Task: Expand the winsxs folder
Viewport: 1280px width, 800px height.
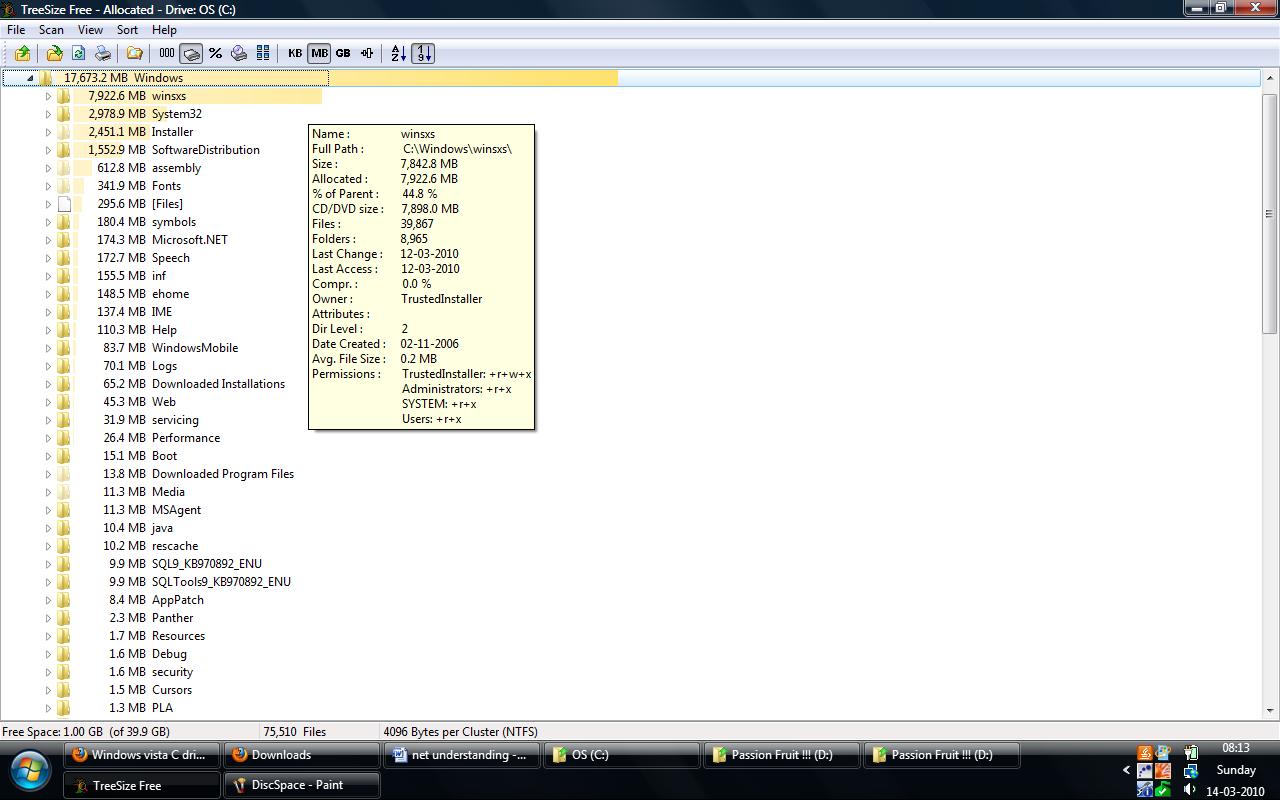Action: pyautogui.click(x=47, y=96)
